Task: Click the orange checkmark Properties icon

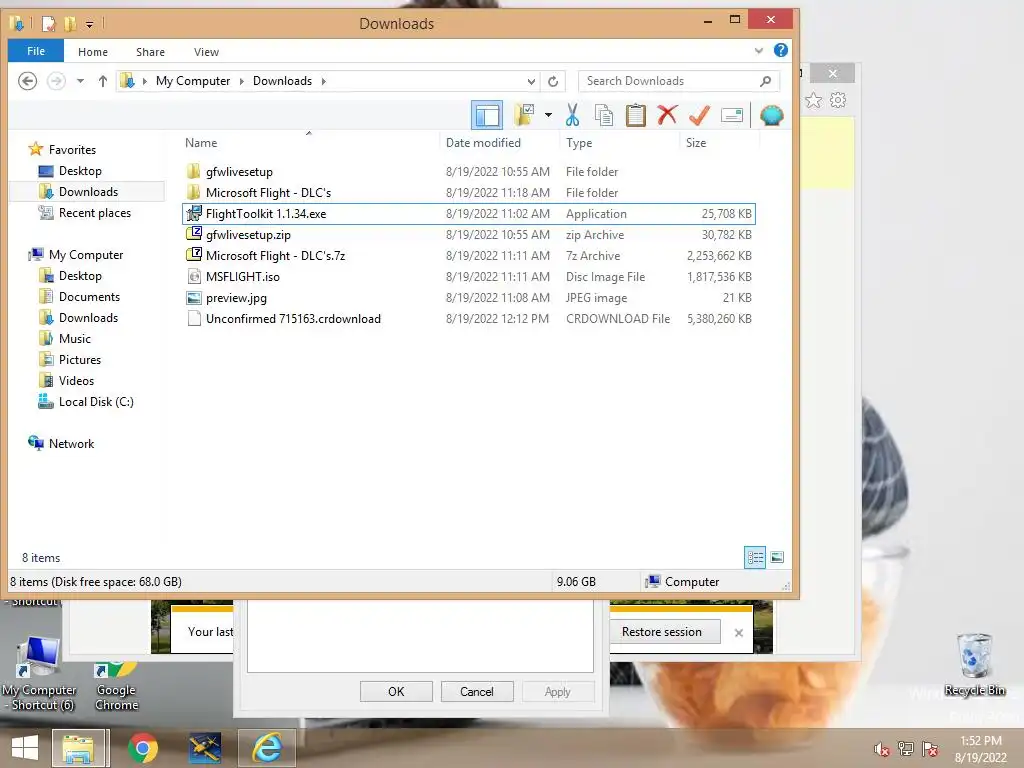Action: [699, 115]
